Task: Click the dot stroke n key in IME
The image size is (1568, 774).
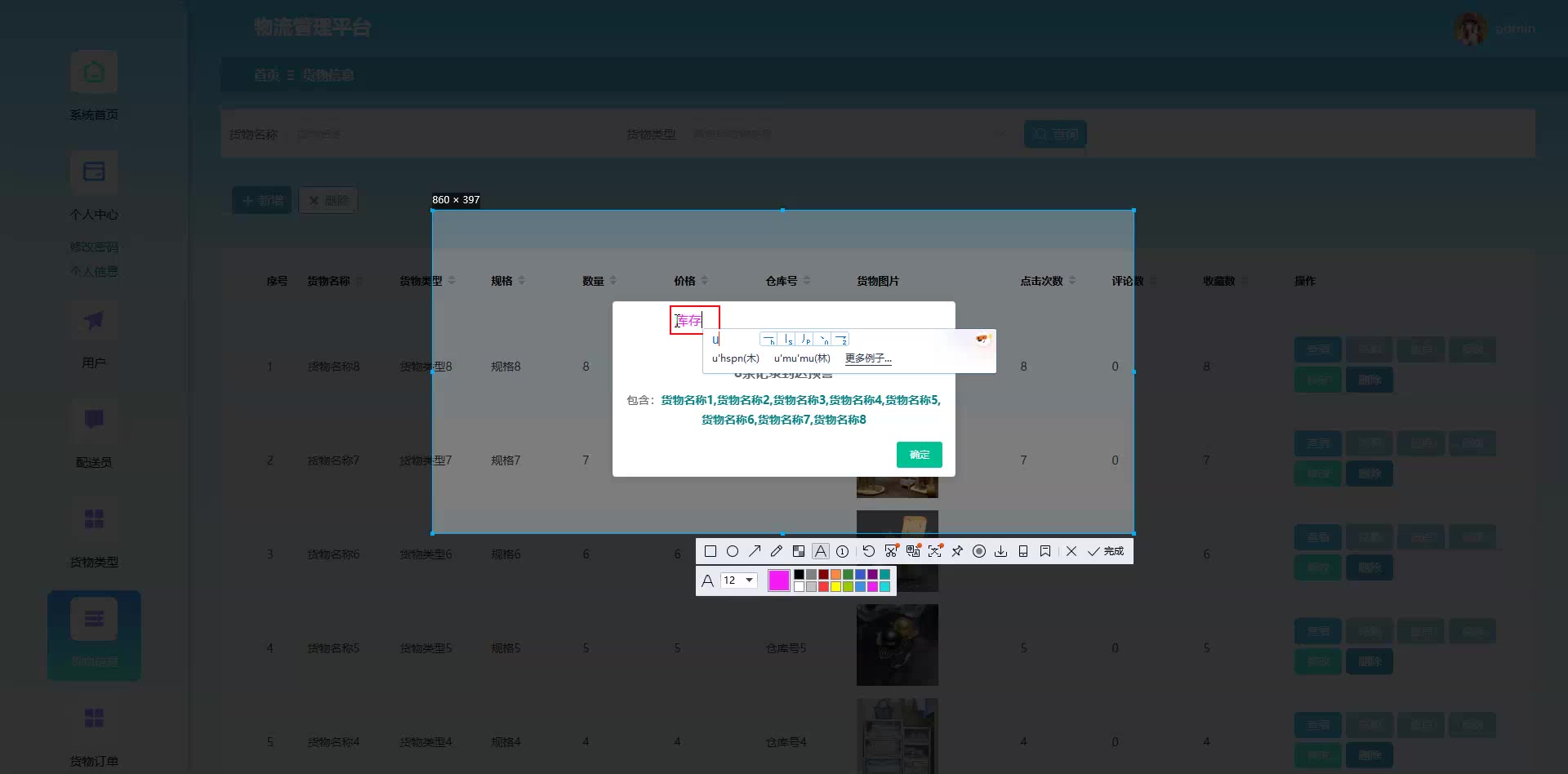Action: point(822,339)
